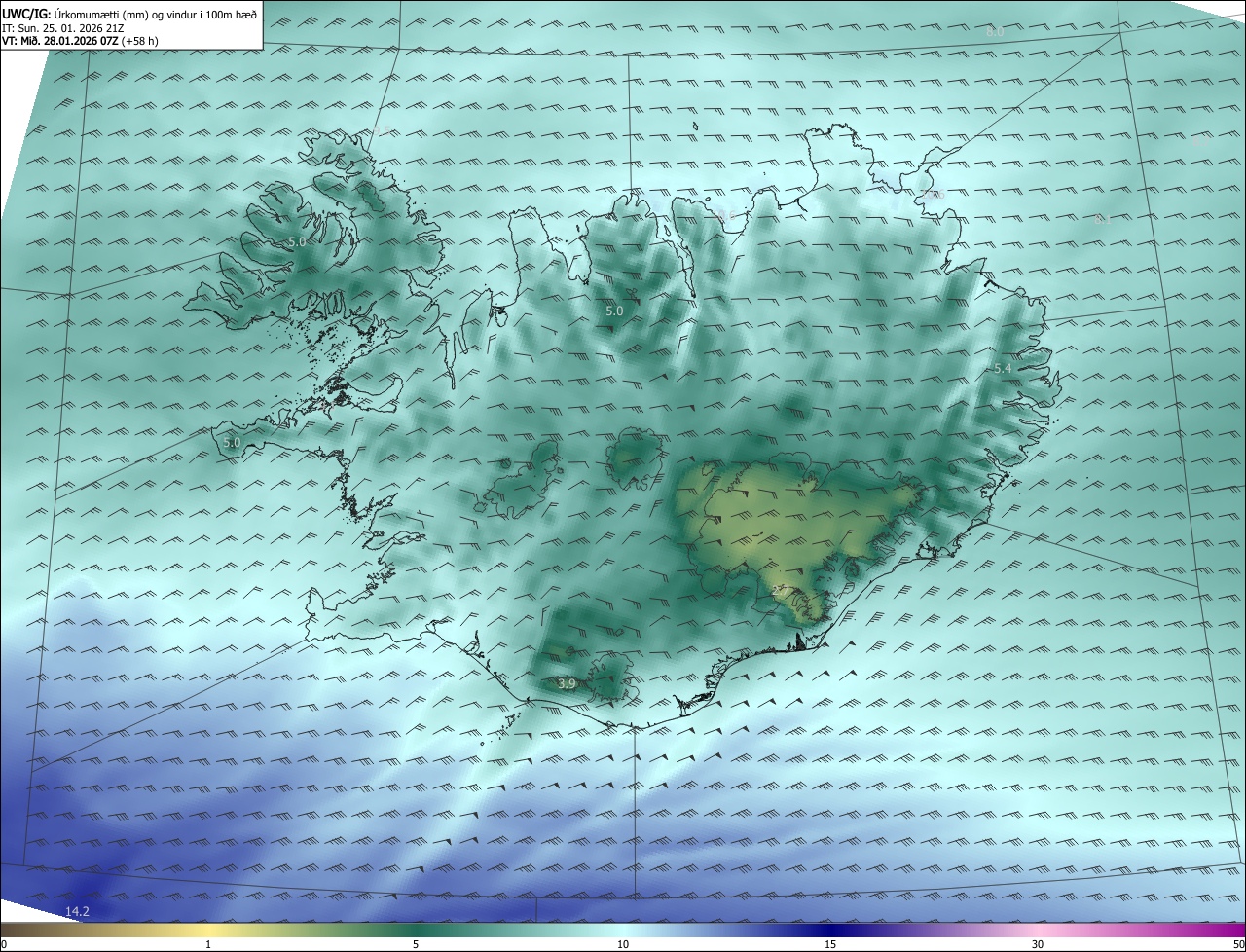Click the 10 tick on the colour scale
Screen dimensions: 1246x952
tap(623, 944)
